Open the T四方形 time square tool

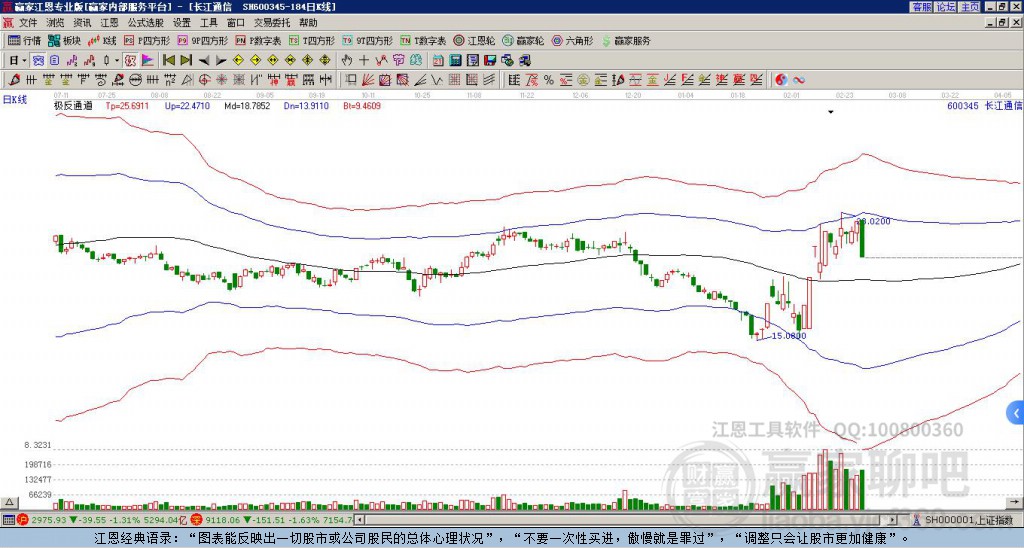click(312, 40)
